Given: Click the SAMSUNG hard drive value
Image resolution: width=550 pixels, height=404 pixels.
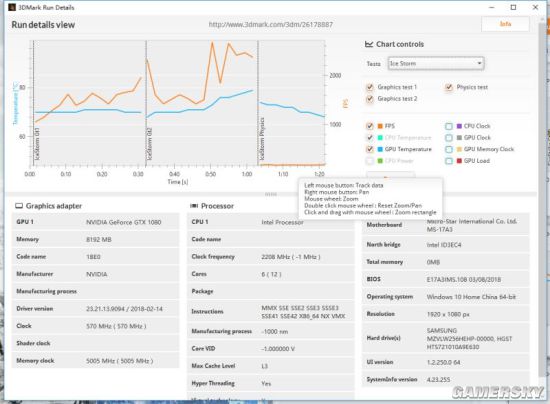Looking at the screenshot, I should click(469, 339).
